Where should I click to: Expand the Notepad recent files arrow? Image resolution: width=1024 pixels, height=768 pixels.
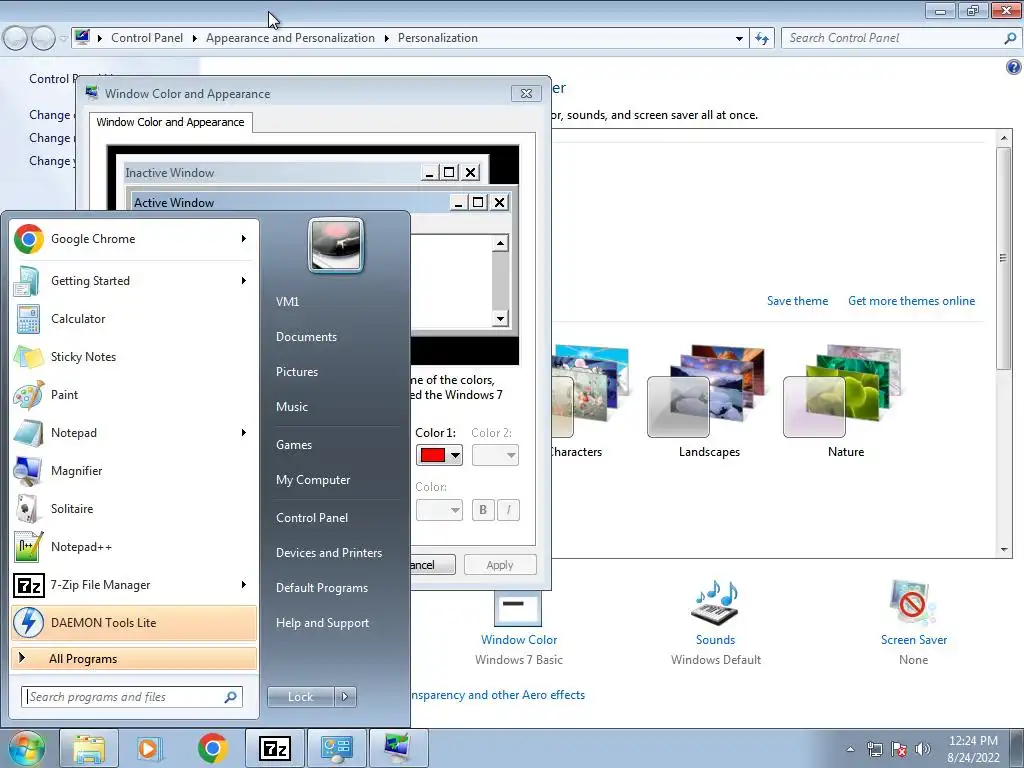[244, 432]
